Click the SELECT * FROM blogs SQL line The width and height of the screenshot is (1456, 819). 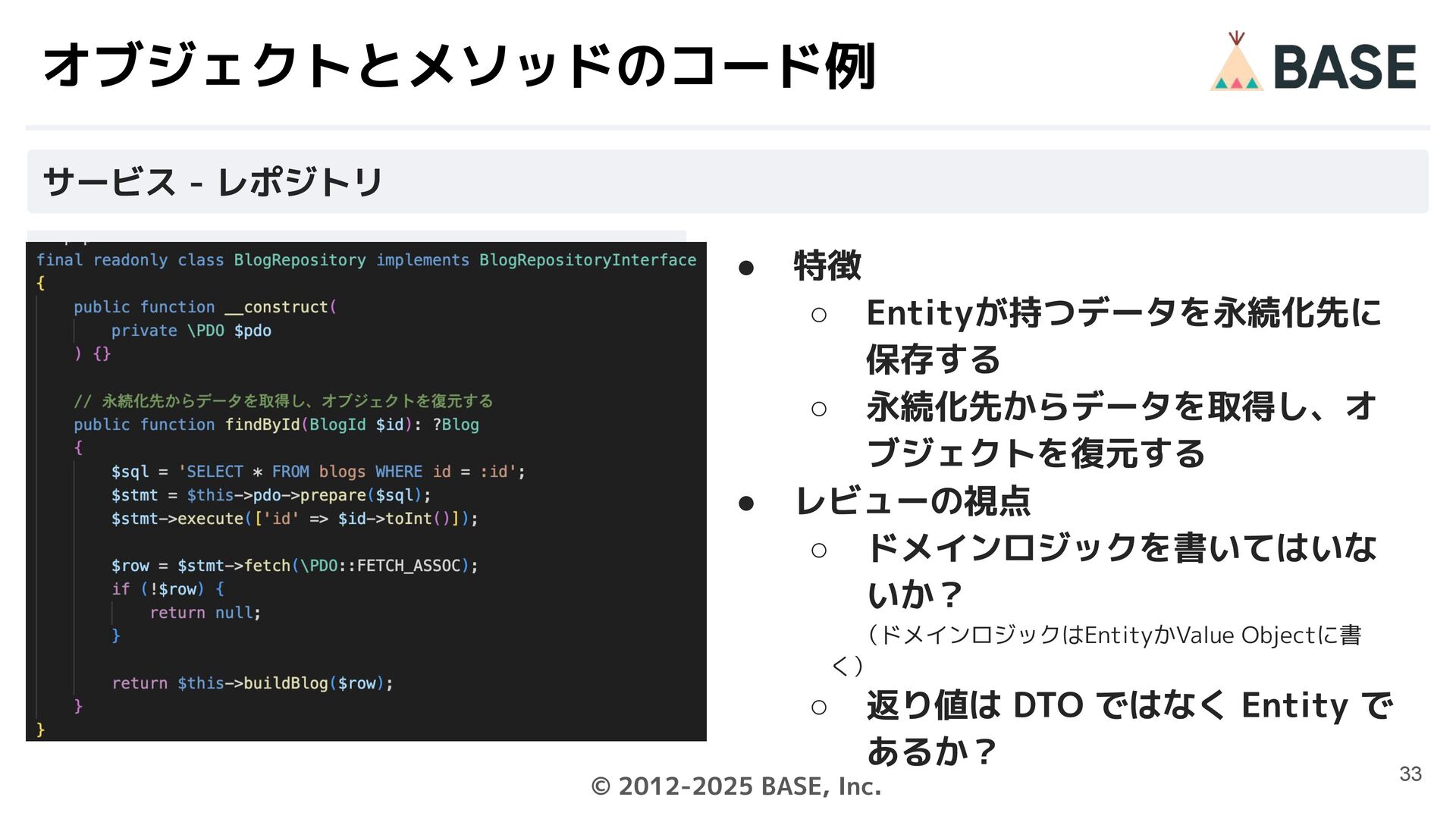(318, 472)
